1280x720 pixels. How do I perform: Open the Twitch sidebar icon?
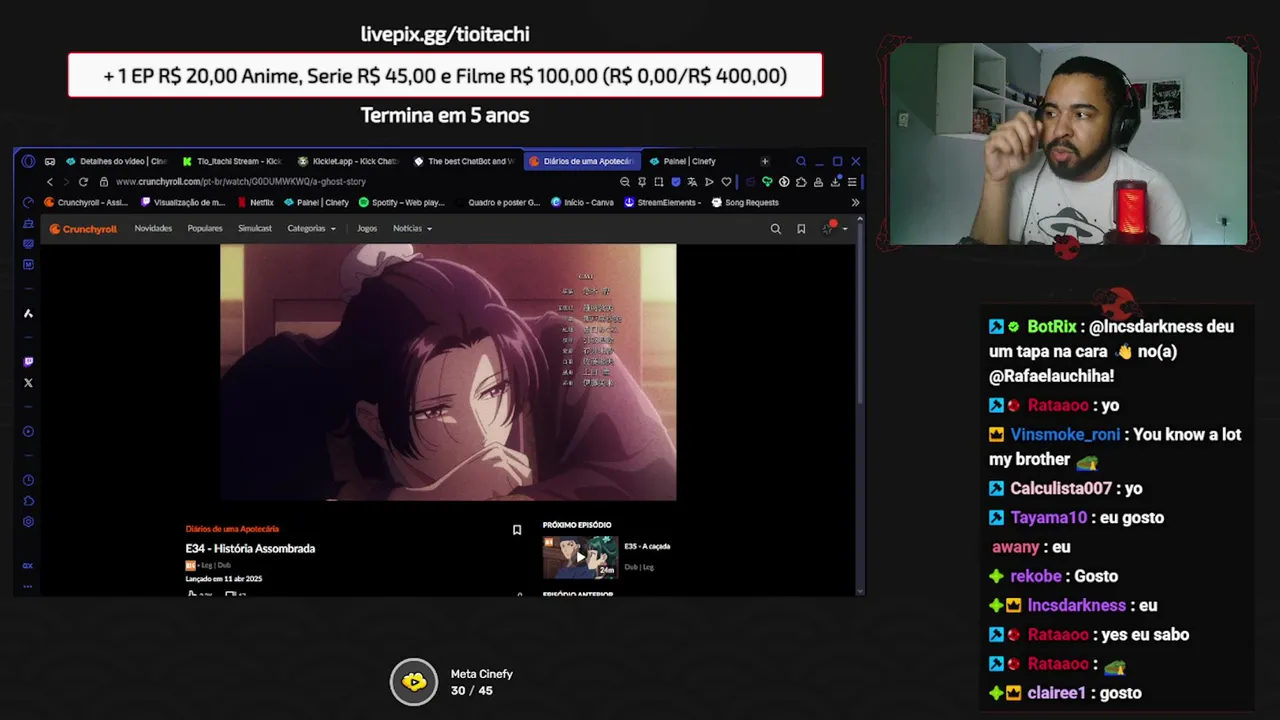[28, 361]
